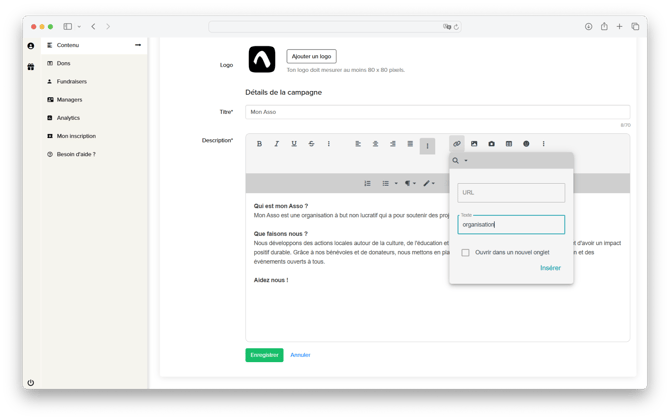Click the "Ajouter un logo" button
This screenshot has height=420, width=670.
(311, 56)
